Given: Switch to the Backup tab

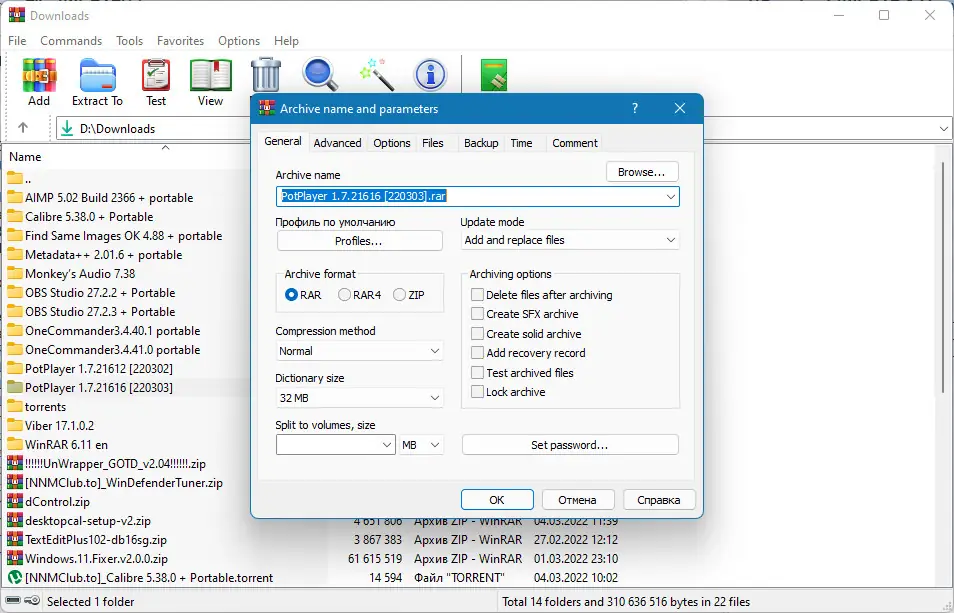Looking at the screenshot, I should coord(481,143).
